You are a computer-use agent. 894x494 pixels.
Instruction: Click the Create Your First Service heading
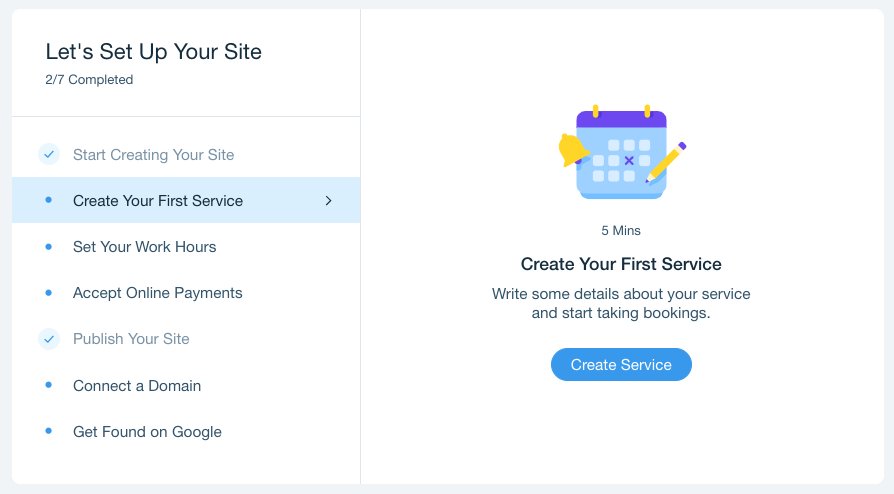621,264
